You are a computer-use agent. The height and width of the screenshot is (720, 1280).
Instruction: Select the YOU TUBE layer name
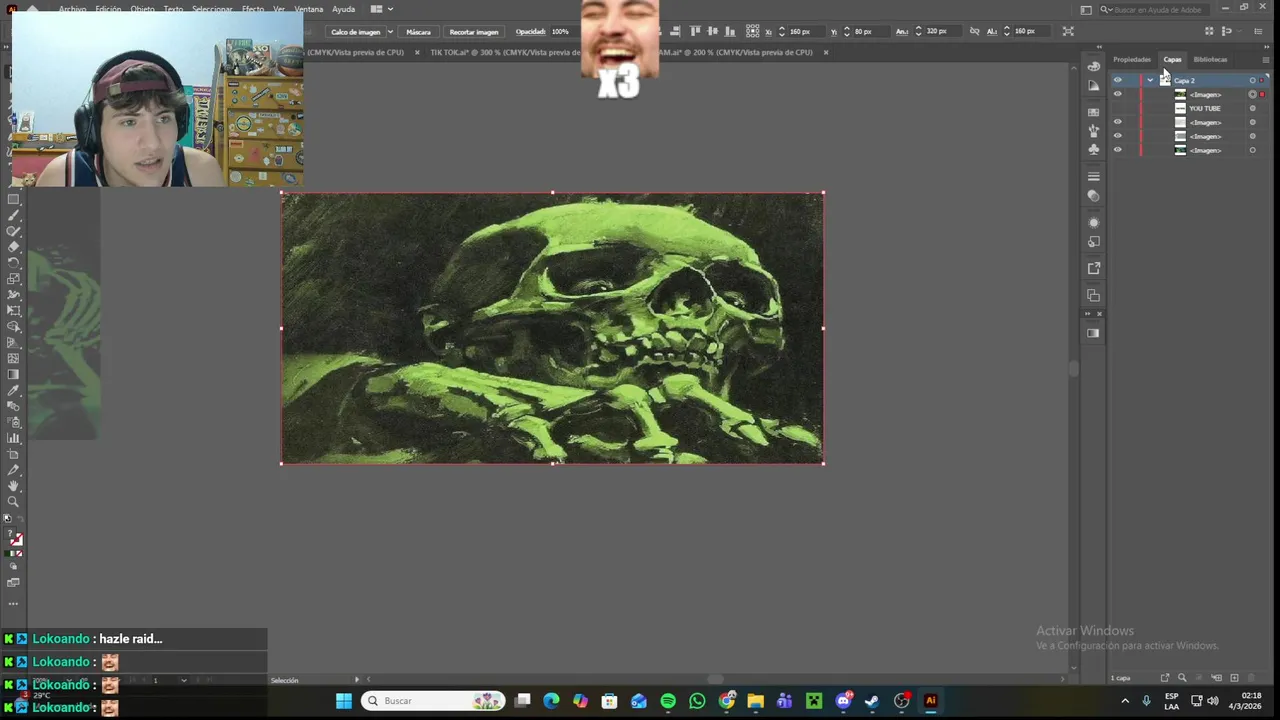coord(1205,108)
